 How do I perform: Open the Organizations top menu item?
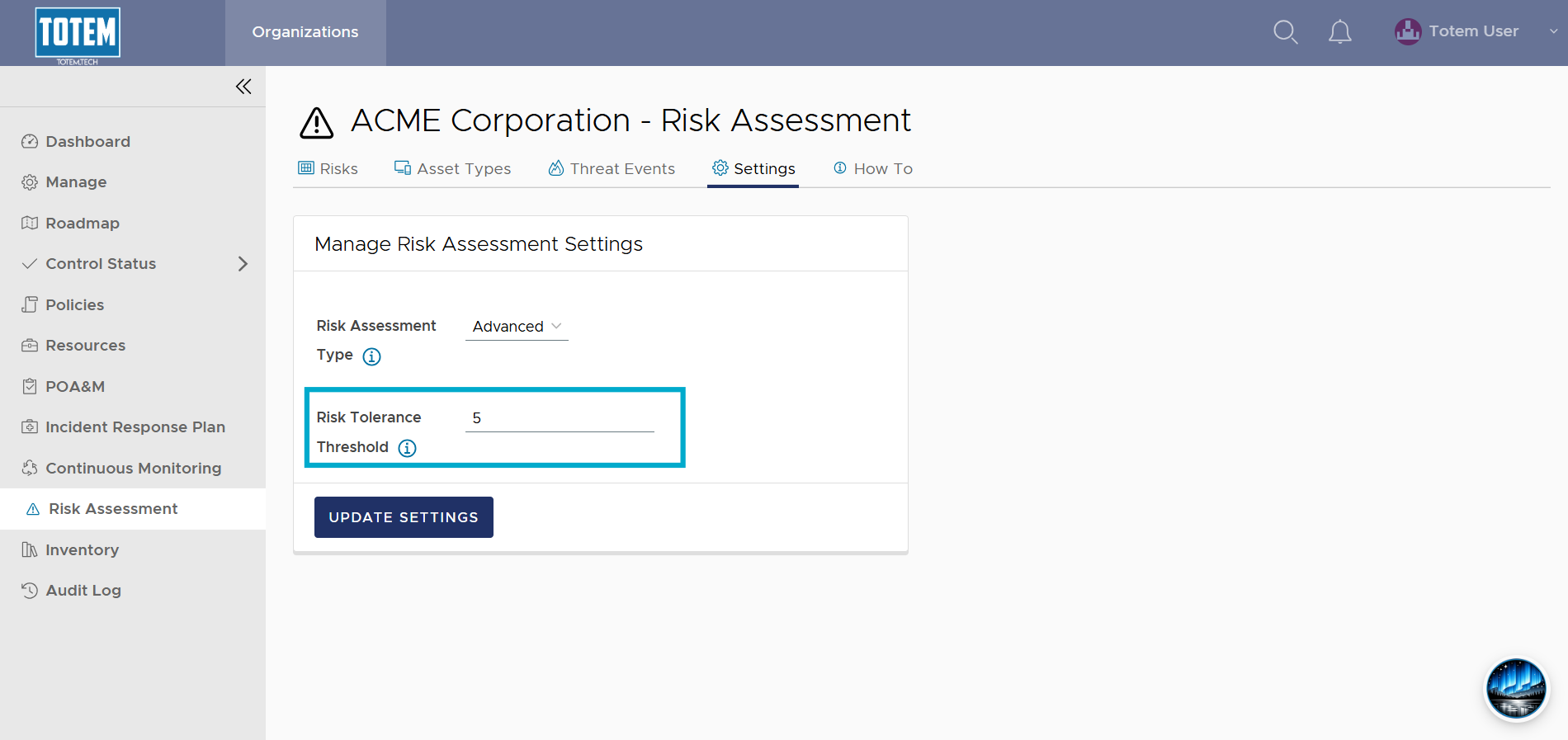[x=305, y=32]
